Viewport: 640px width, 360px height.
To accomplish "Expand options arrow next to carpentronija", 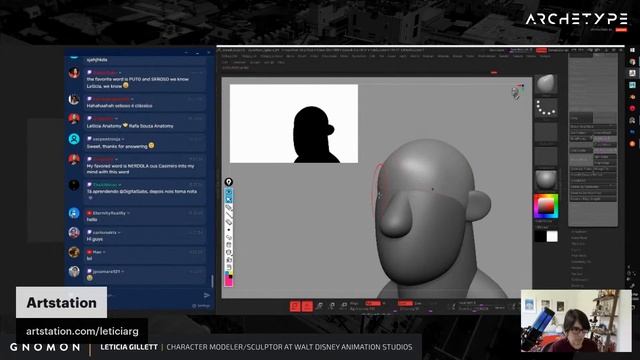I will (x=123, y=139).
